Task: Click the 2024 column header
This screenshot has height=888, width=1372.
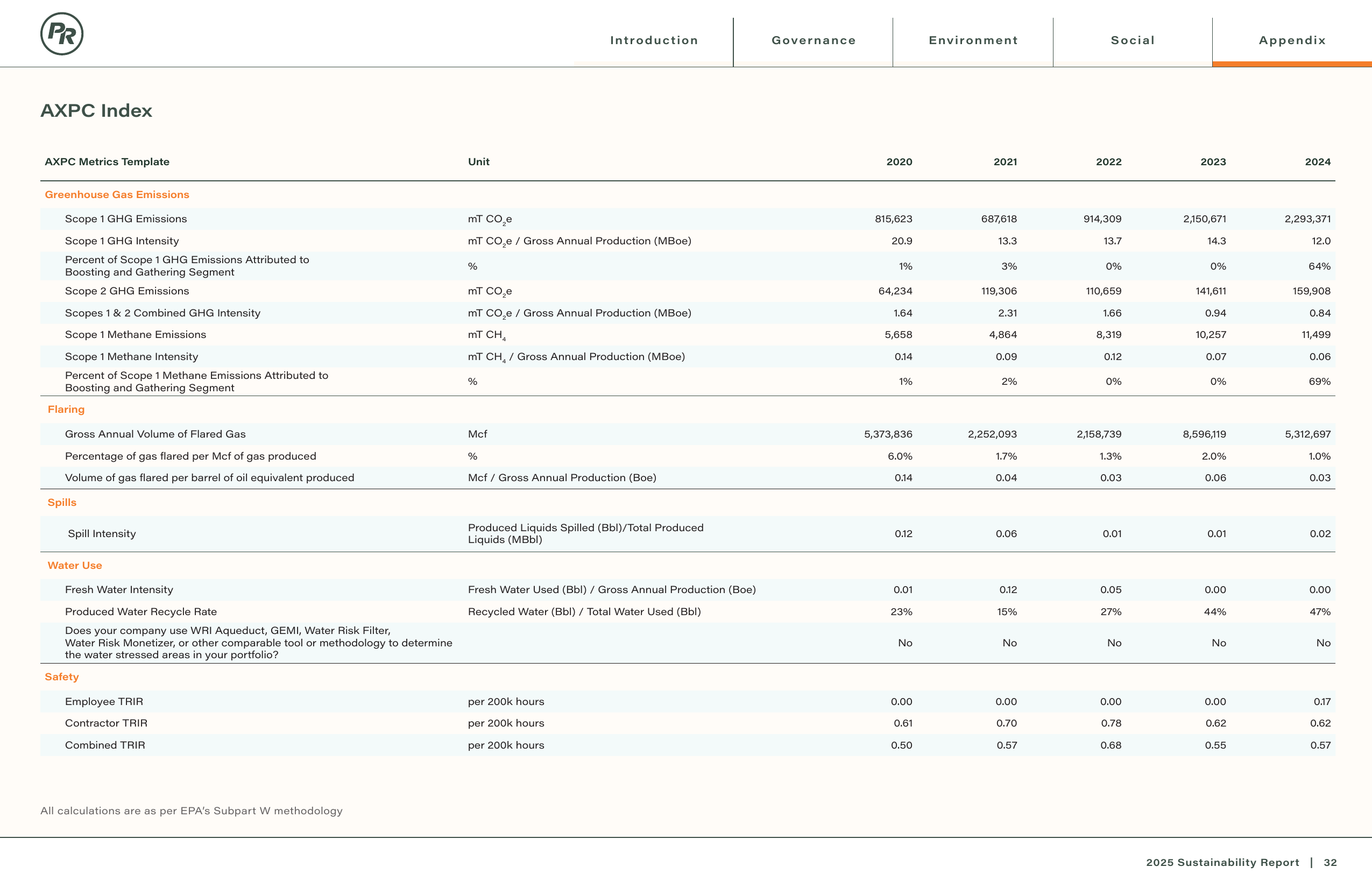Action: (1318, 162)
